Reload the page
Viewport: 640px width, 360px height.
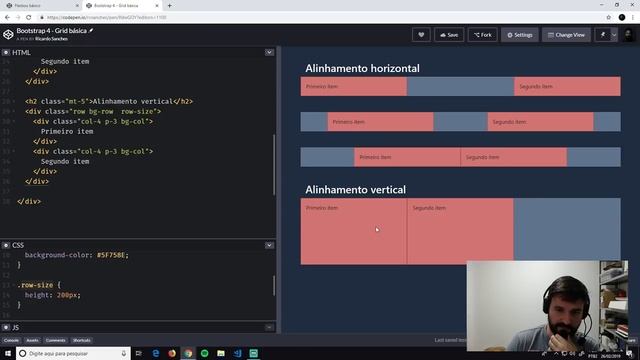[29, 18]
